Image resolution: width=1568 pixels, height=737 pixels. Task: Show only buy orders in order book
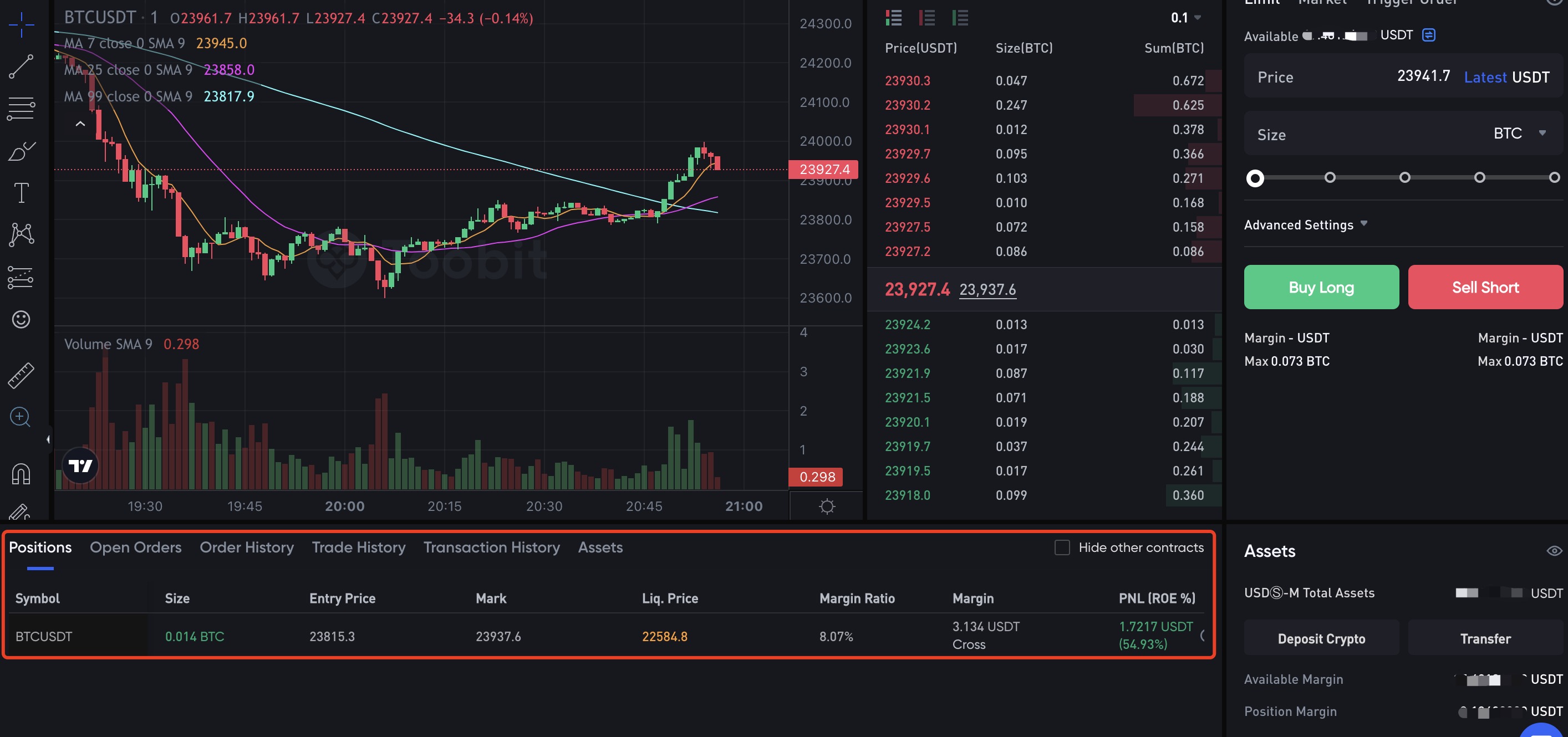pyautogui.click(x=960, y=18)
